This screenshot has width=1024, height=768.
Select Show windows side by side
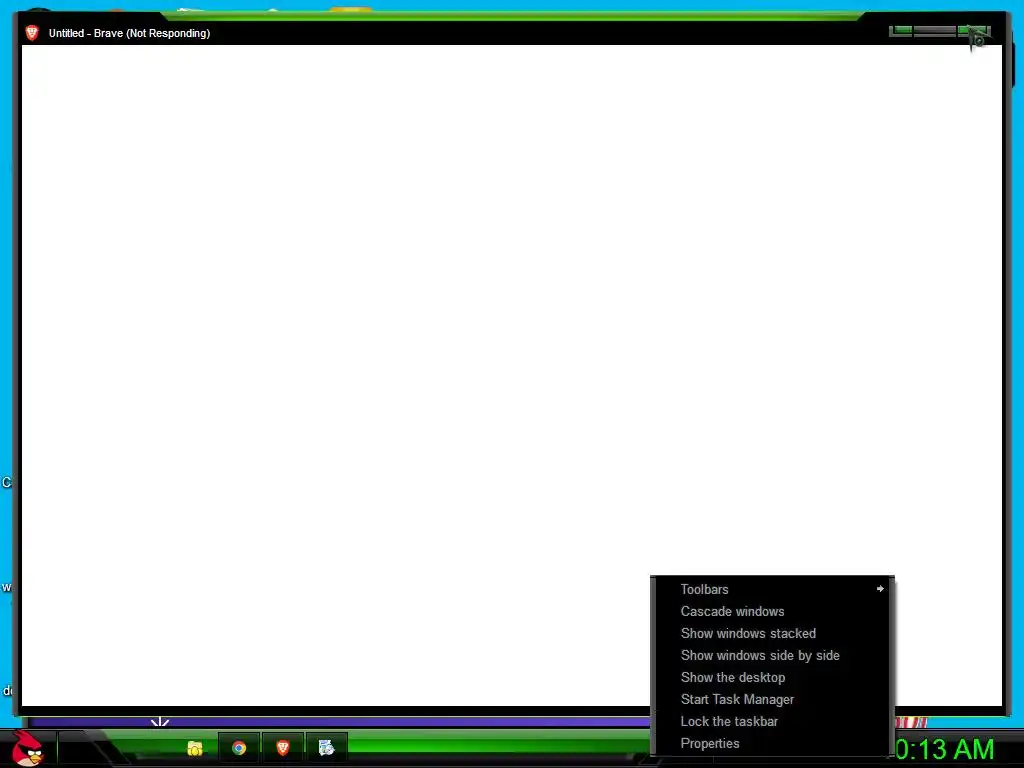[x=773, y=655]
